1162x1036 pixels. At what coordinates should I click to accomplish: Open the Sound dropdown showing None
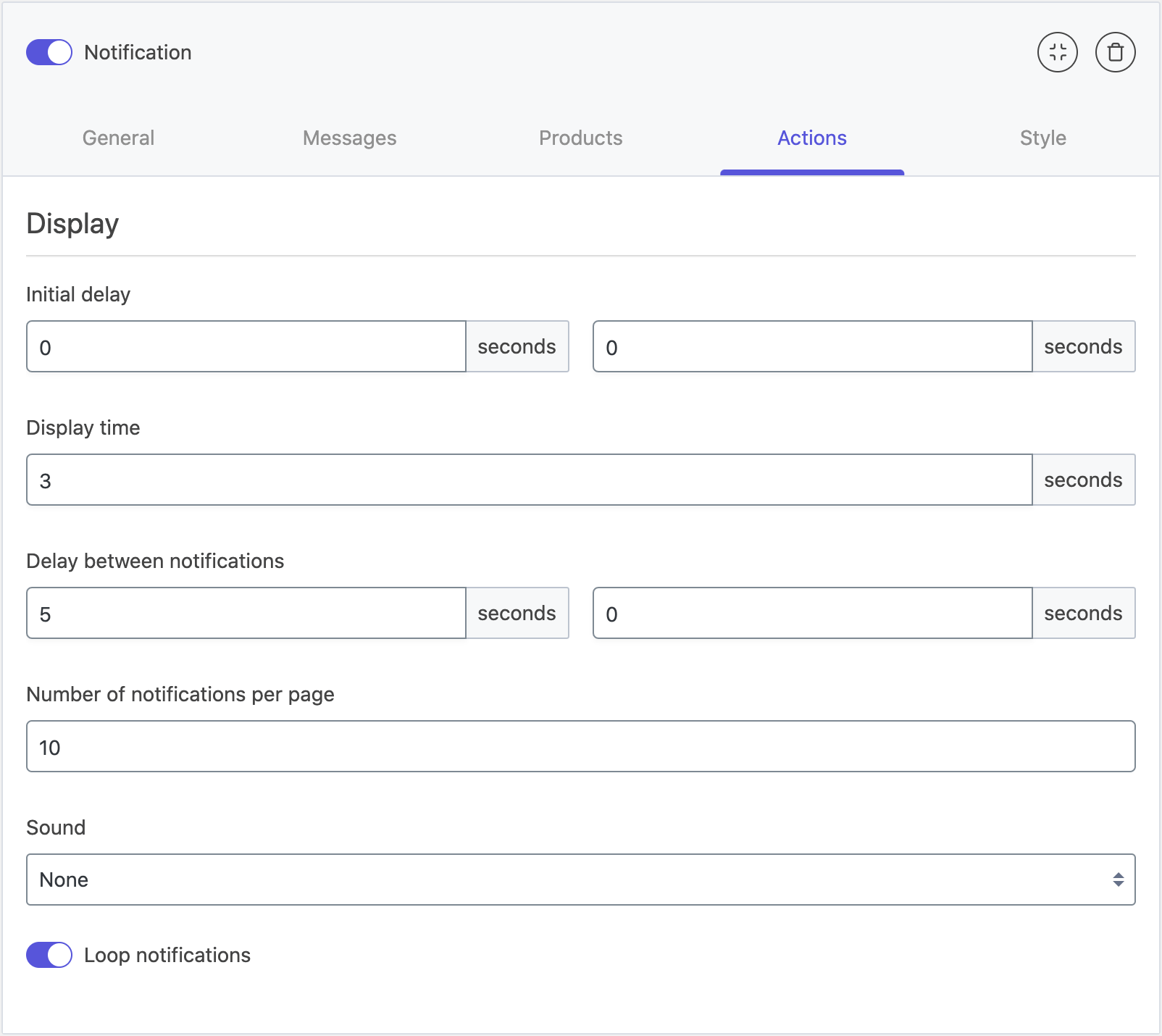click(x=581, y=880)
